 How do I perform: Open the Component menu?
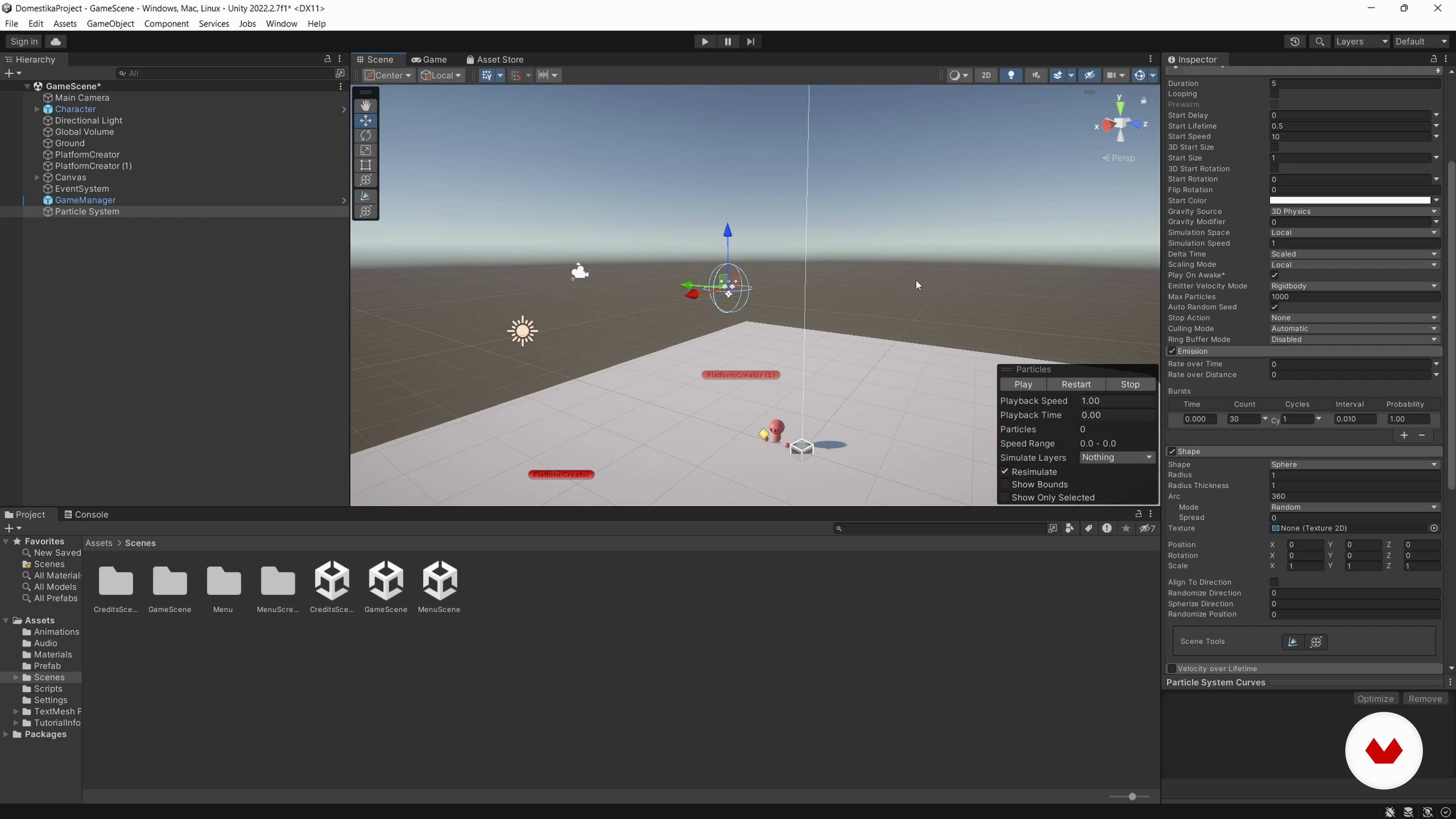coord(166,24)
